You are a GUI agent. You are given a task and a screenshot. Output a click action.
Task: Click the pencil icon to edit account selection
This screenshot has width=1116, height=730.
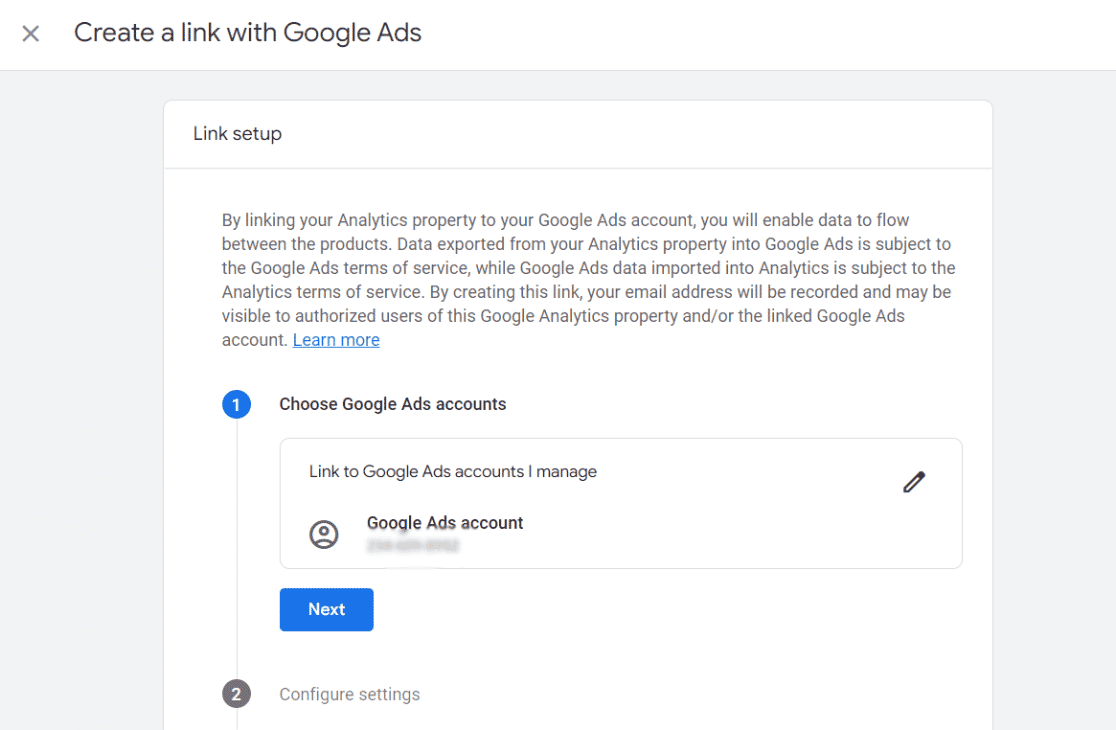[x=913, y=482]
